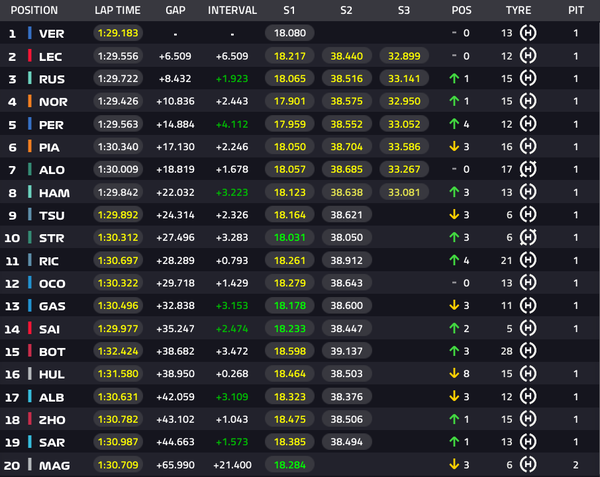Open driver HAM's name entry

54,193
